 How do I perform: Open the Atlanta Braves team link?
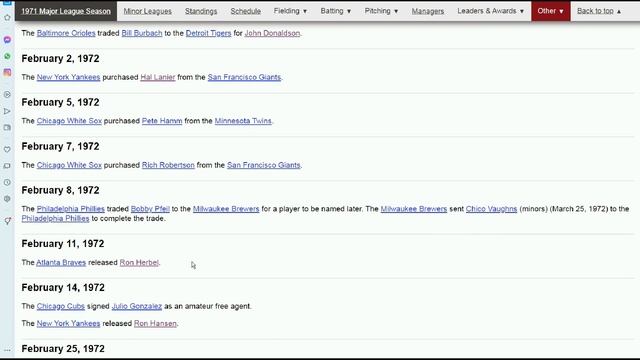click(61, 262)
